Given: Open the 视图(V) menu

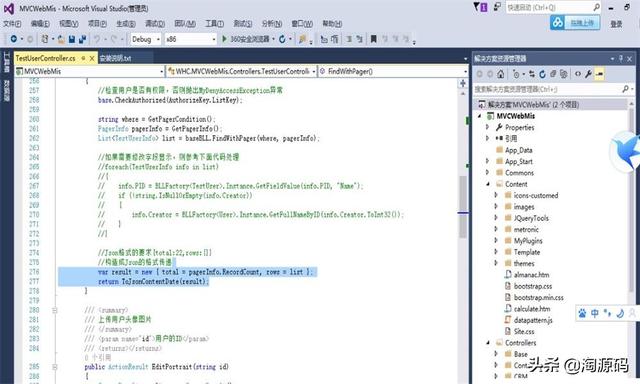Looking at the screenshot, I should point(69,24).
